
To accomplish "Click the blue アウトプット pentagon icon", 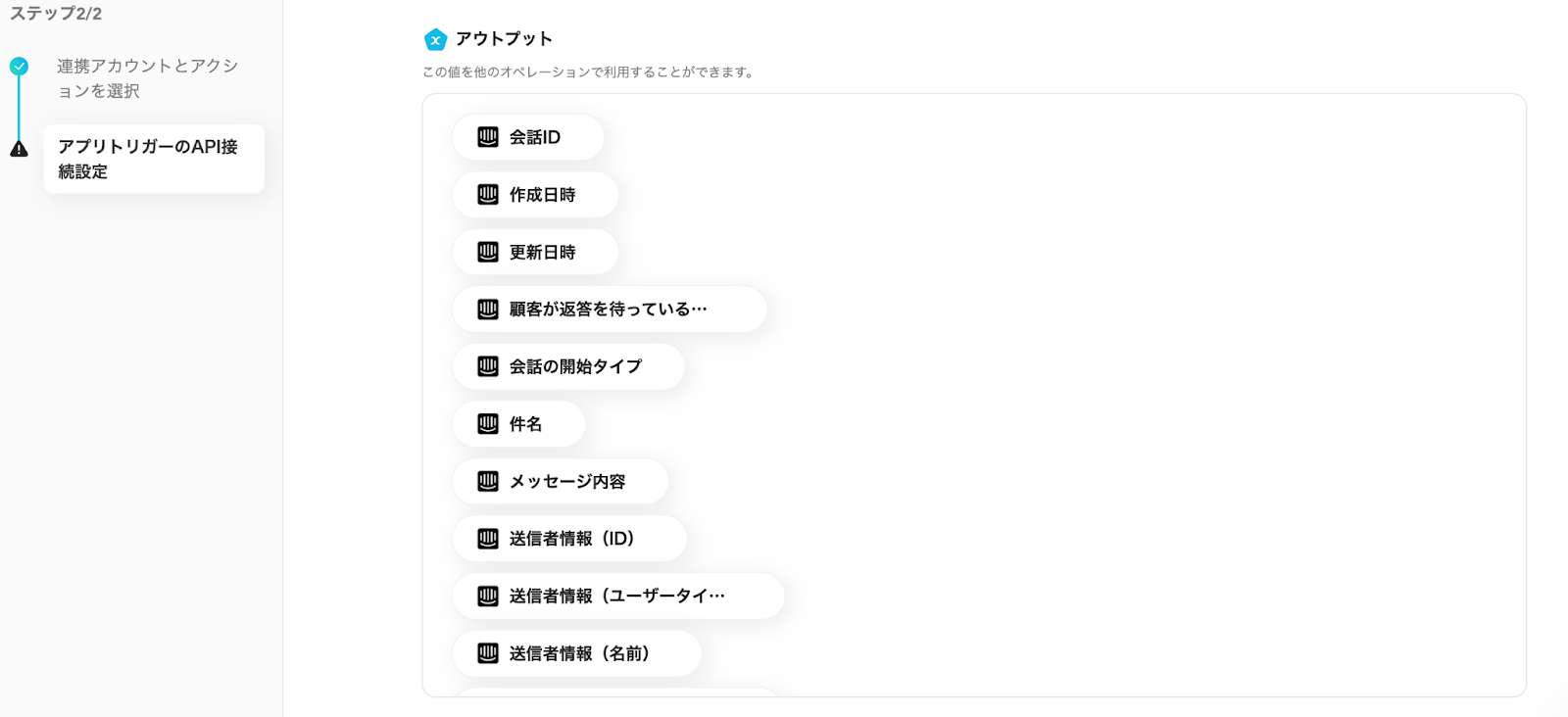I will 435,39.
